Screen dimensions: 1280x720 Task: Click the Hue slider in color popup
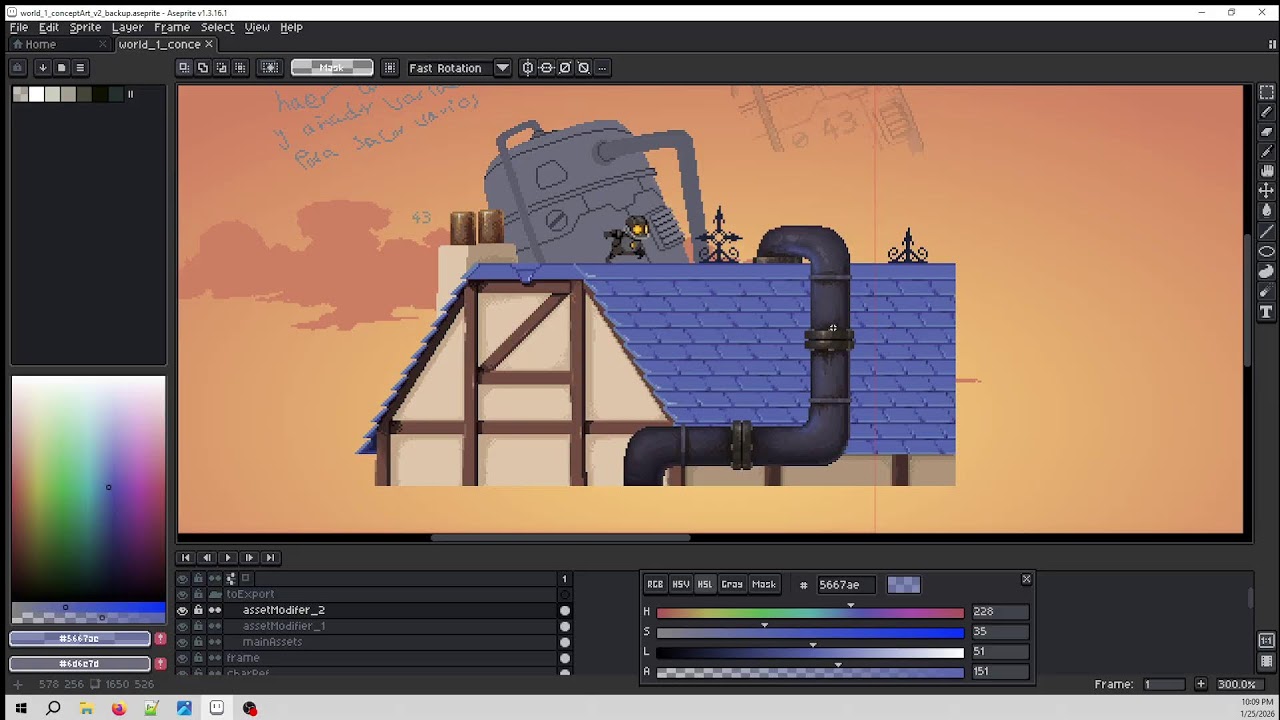810,611
